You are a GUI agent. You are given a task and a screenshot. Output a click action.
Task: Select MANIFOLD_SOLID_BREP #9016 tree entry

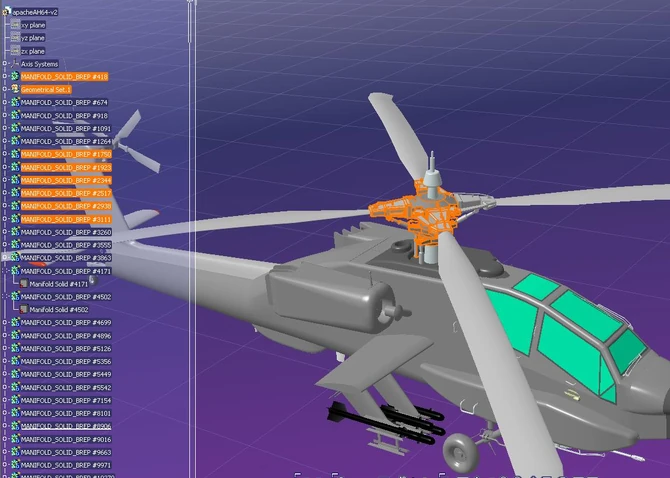point(65,439)
